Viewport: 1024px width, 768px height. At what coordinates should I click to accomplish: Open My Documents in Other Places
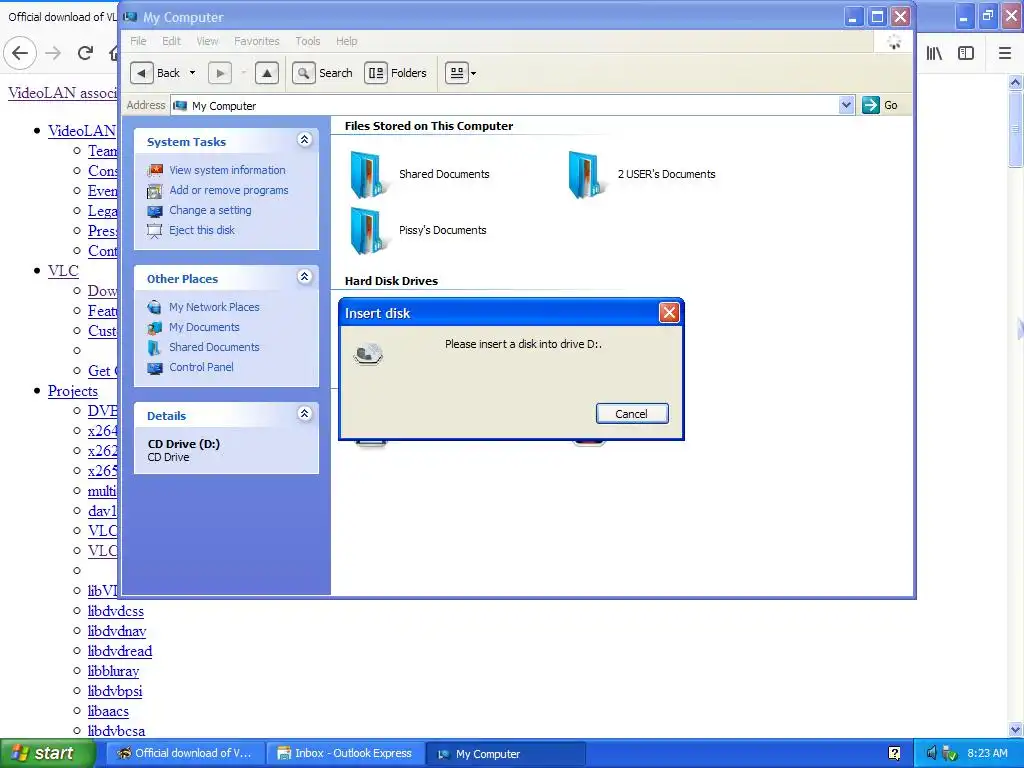[x=204, y=327]
